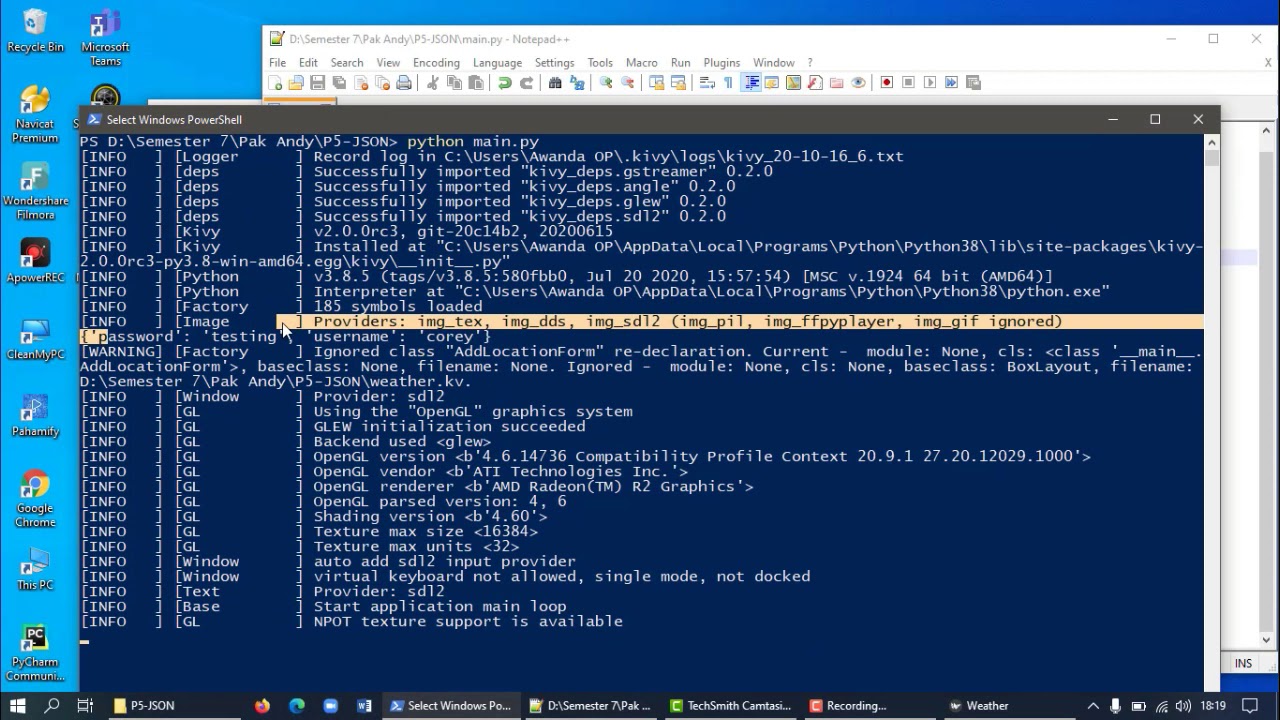The width and height of the screenshot is (1280, 720).
Task: Open the File menu in Notepad++
Action: [x=277, y=62]
